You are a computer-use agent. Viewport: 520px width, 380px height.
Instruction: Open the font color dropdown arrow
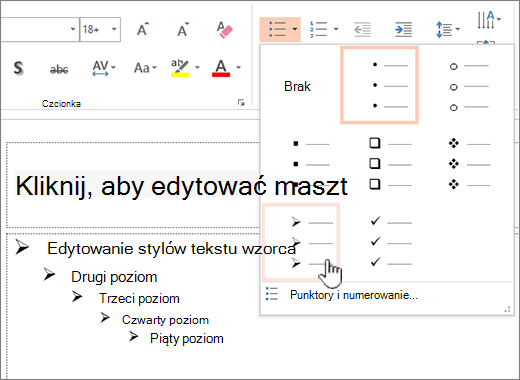click(238, 68)
